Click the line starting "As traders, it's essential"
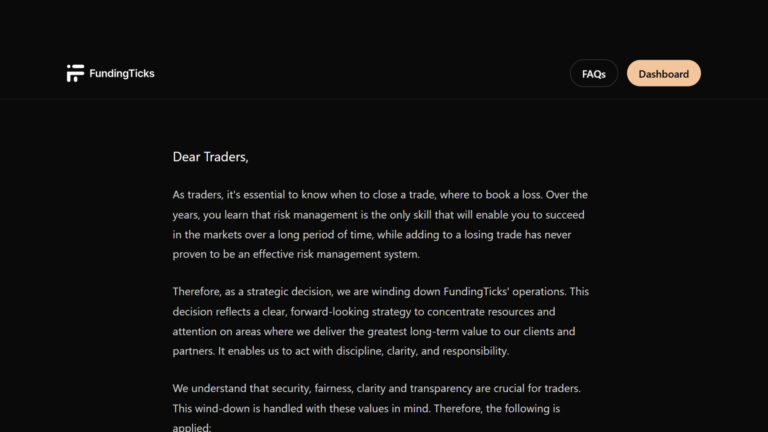768x432 pixels. pyautogui.click(x=380, y=195)
